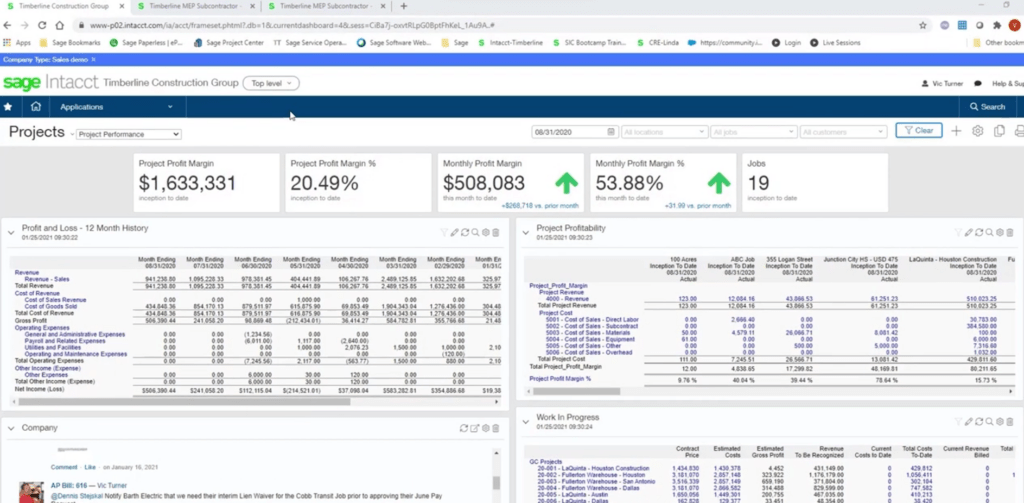Image resolution: width=1024 pixels, height=503 pixels.
Task: Delete the Company panel with trash icon
Action: pyautogui.click(x=496, y=429)
